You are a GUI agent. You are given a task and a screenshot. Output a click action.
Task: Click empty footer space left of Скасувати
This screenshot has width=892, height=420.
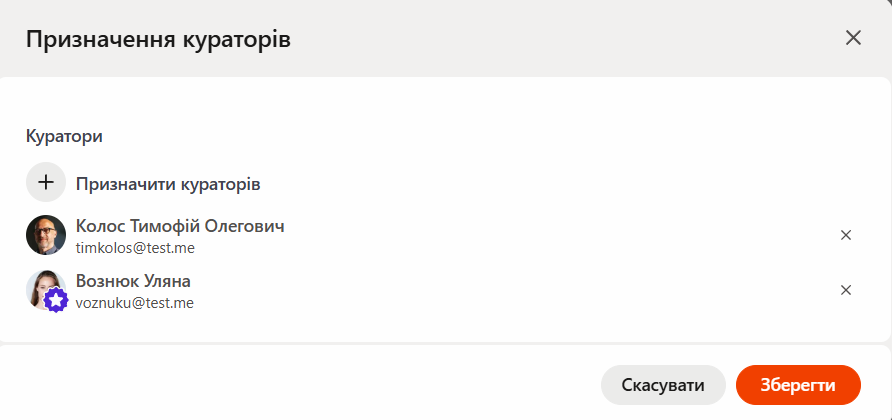pyautogui.click(x=300, y=385)
